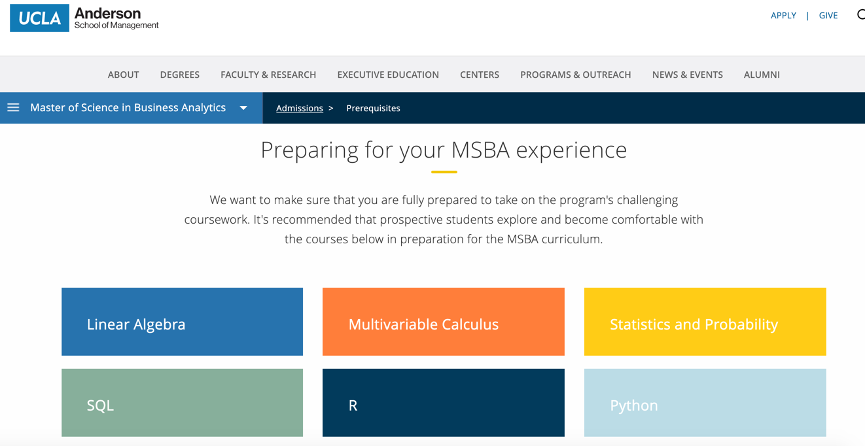866x447 pixels.
Task: Visit the Alumni section
Action: [762, 75]
